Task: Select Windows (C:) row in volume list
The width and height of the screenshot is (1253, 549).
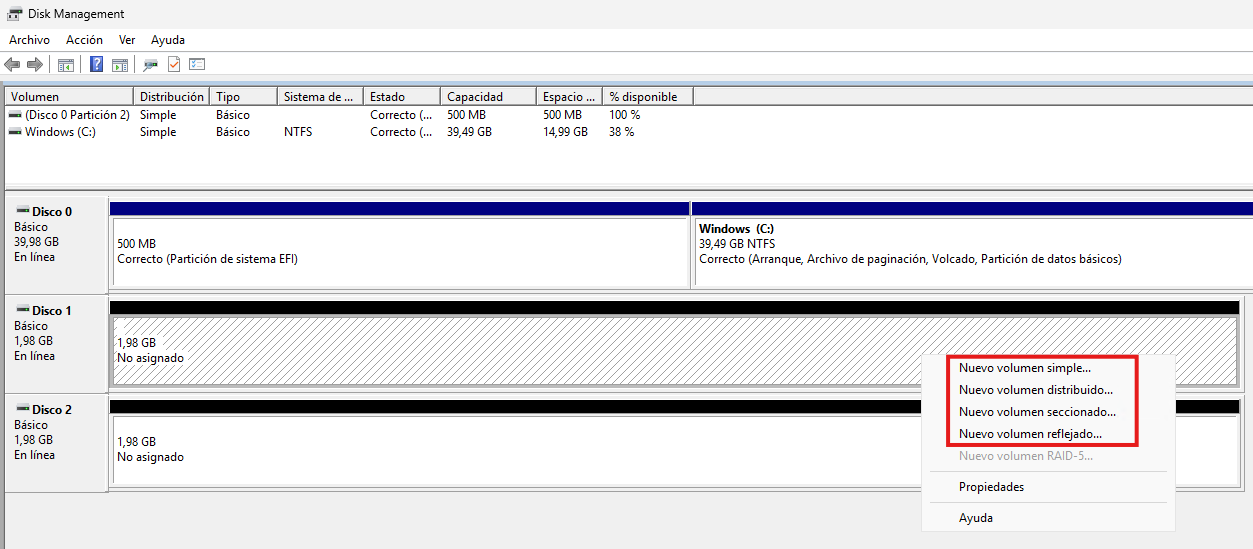Action: tap(60, 132)
